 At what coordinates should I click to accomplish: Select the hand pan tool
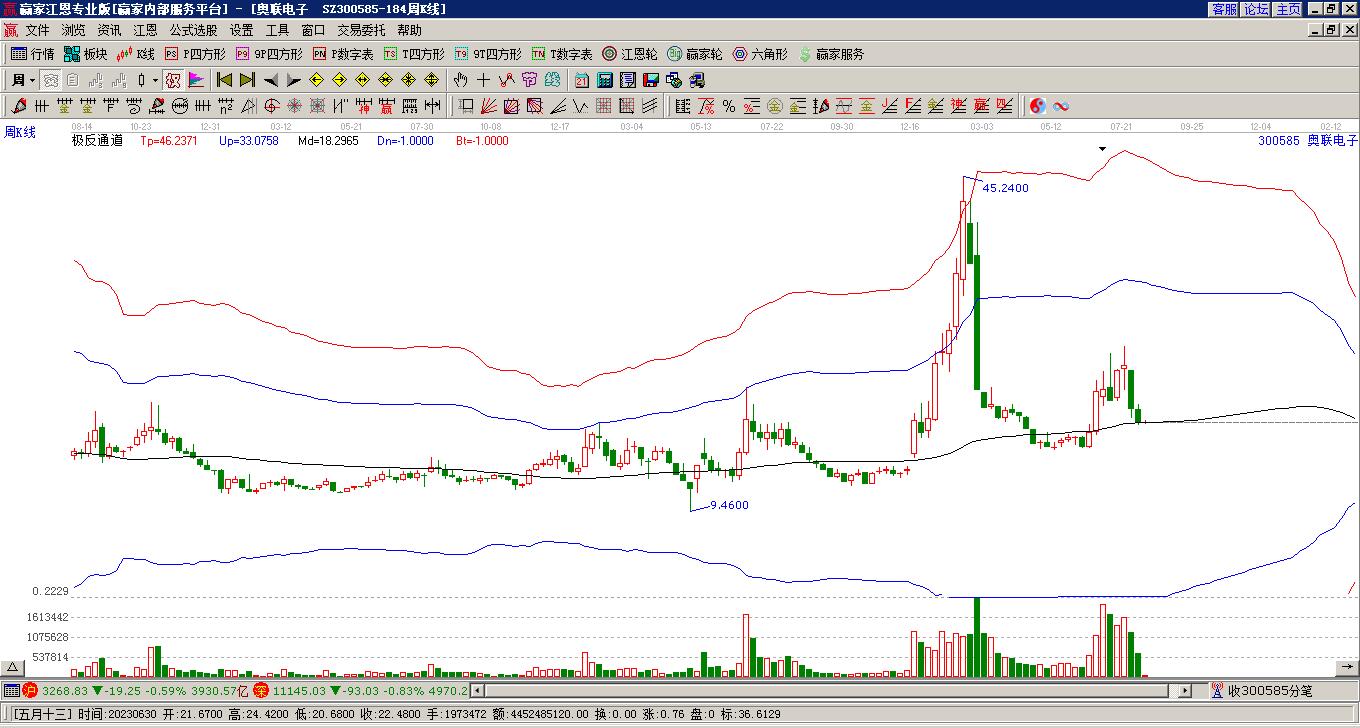coord(460,80)
